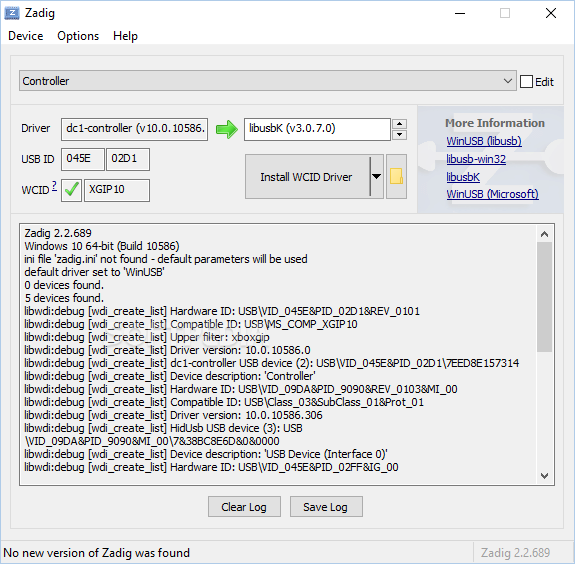
Task: Click the USB ID 02D1 product field
Action: [128, 159]
